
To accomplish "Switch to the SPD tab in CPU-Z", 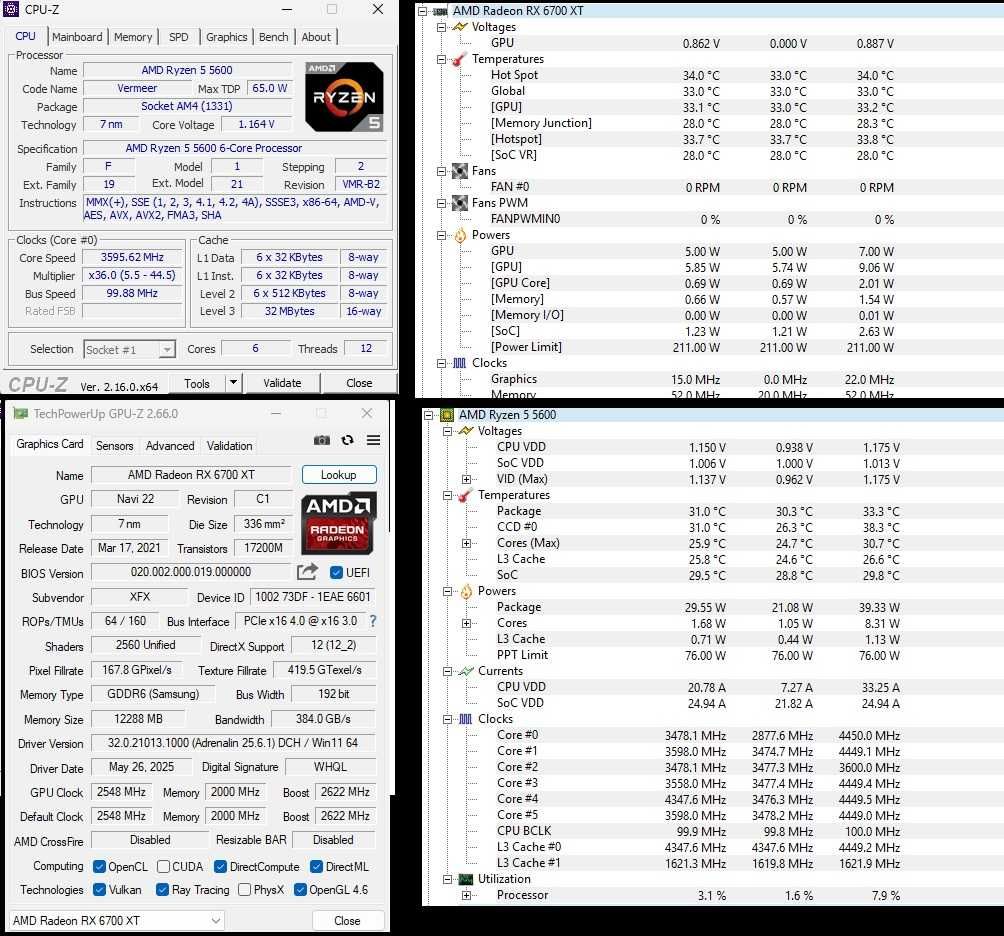I will 179,36.
